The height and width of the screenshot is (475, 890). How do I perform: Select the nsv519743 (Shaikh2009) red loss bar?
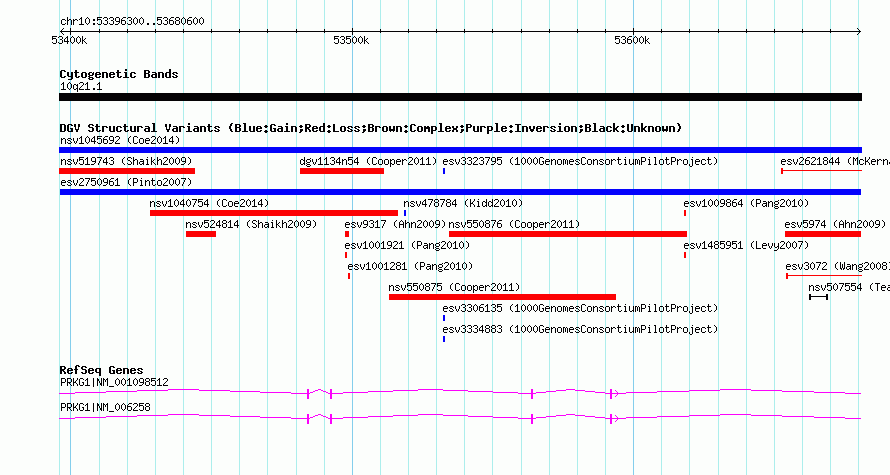tap(127, 171)
